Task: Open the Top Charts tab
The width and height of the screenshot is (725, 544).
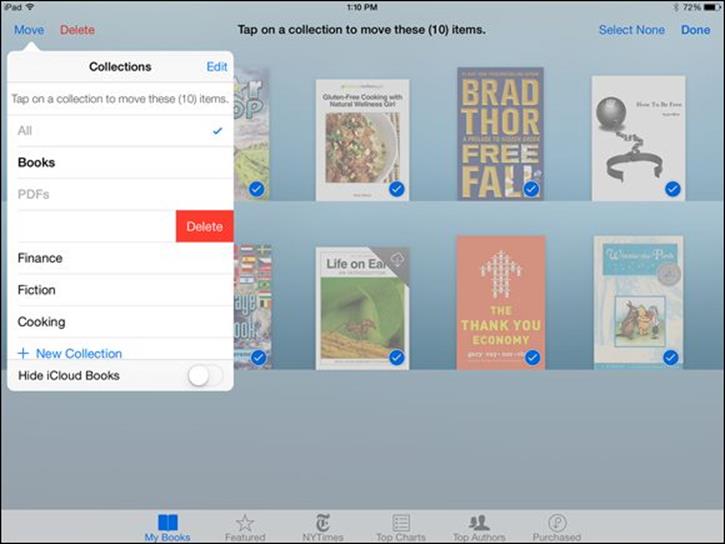Action: pos(401,528)
